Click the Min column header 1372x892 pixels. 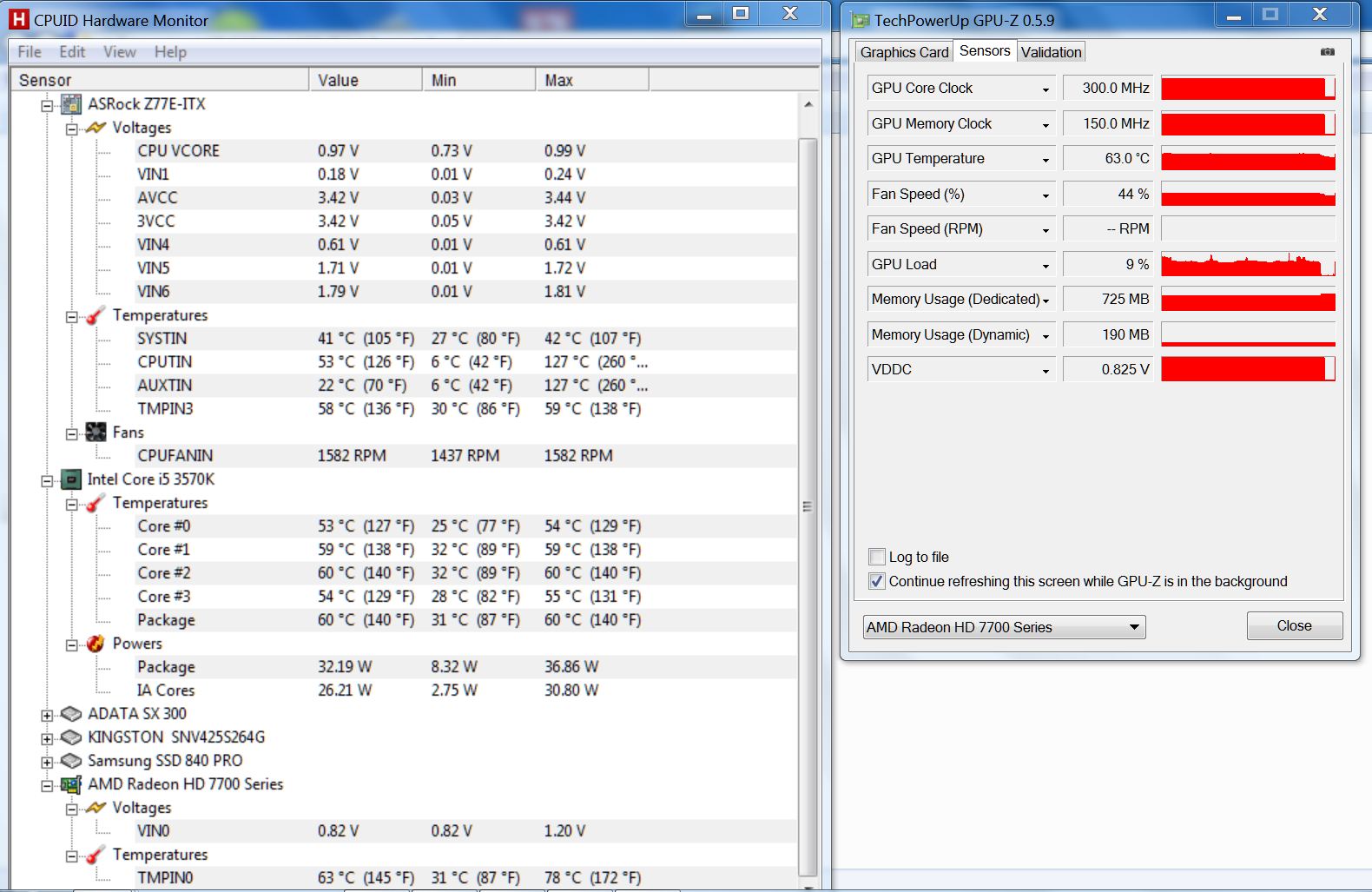[x=479, y=80]
